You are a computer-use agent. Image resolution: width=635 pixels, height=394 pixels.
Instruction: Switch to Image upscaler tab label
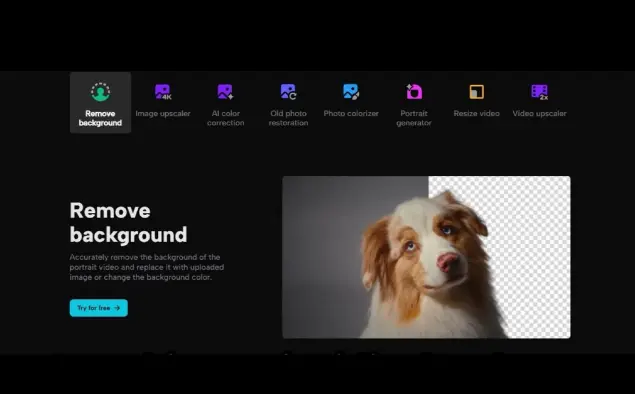163,113
